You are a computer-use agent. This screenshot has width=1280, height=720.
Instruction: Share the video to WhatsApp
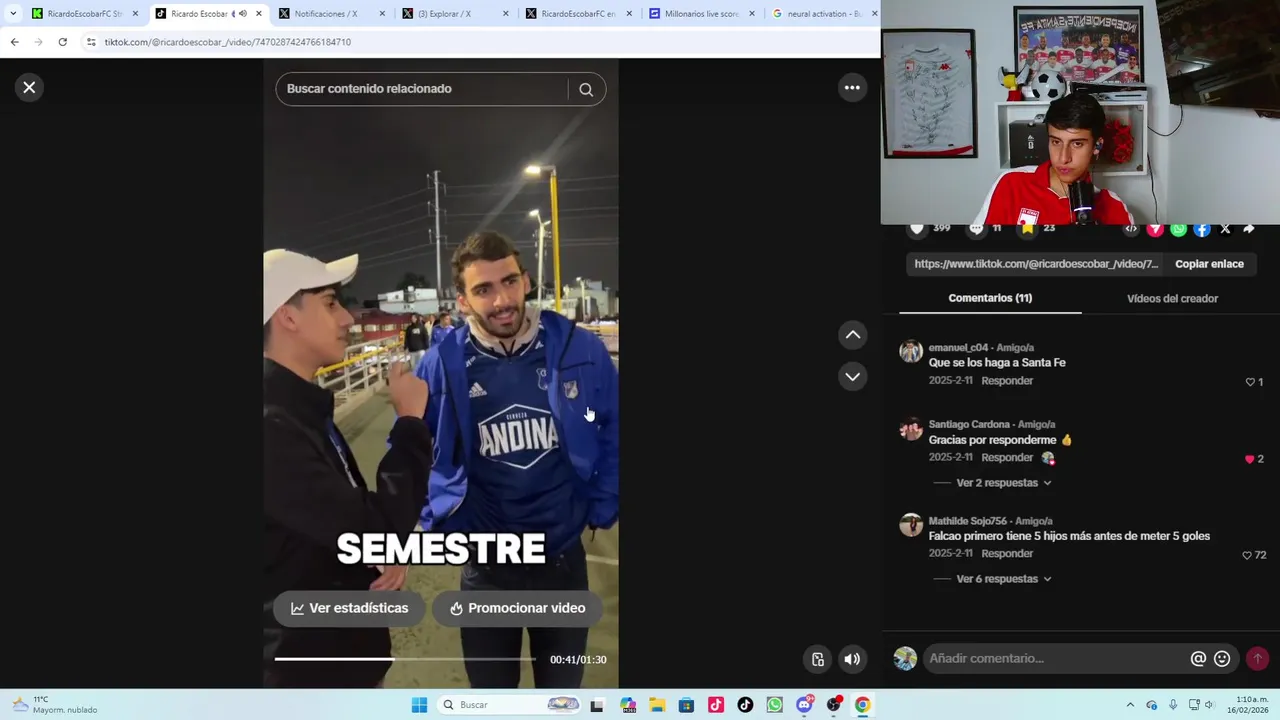coord(1179,229)
